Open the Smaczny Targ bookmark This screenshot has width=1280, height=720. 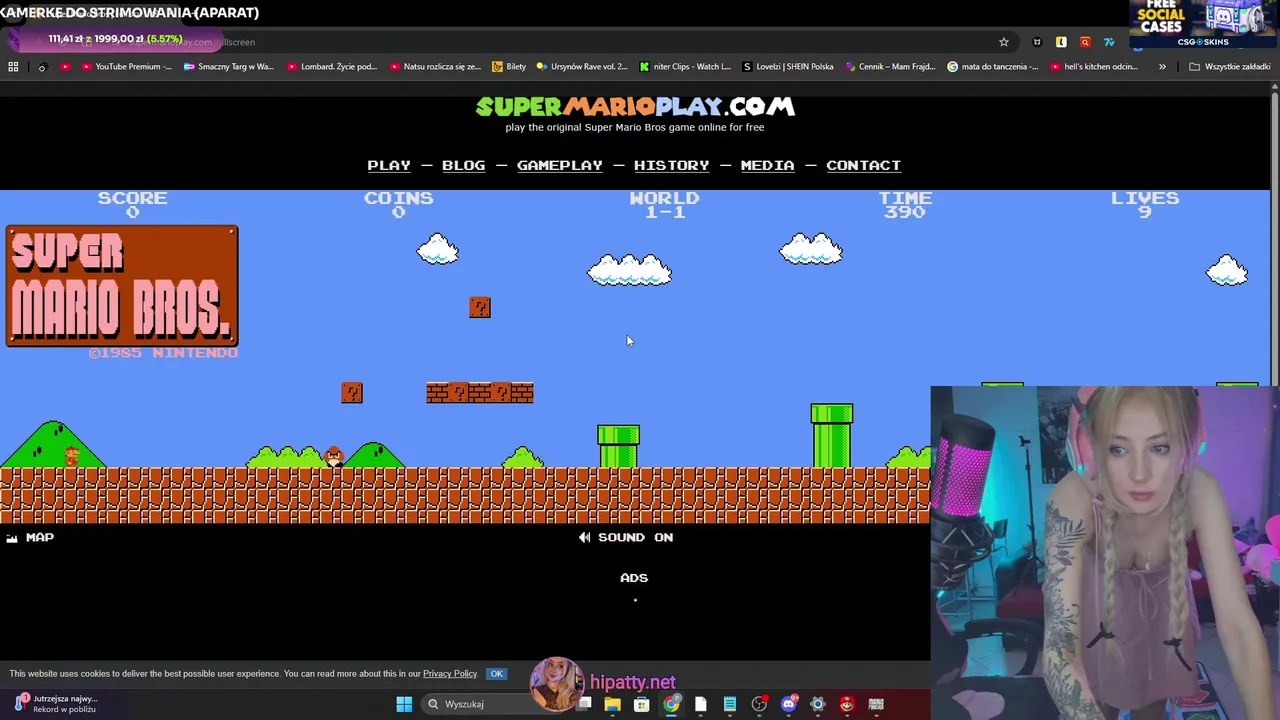pos(229,67)
